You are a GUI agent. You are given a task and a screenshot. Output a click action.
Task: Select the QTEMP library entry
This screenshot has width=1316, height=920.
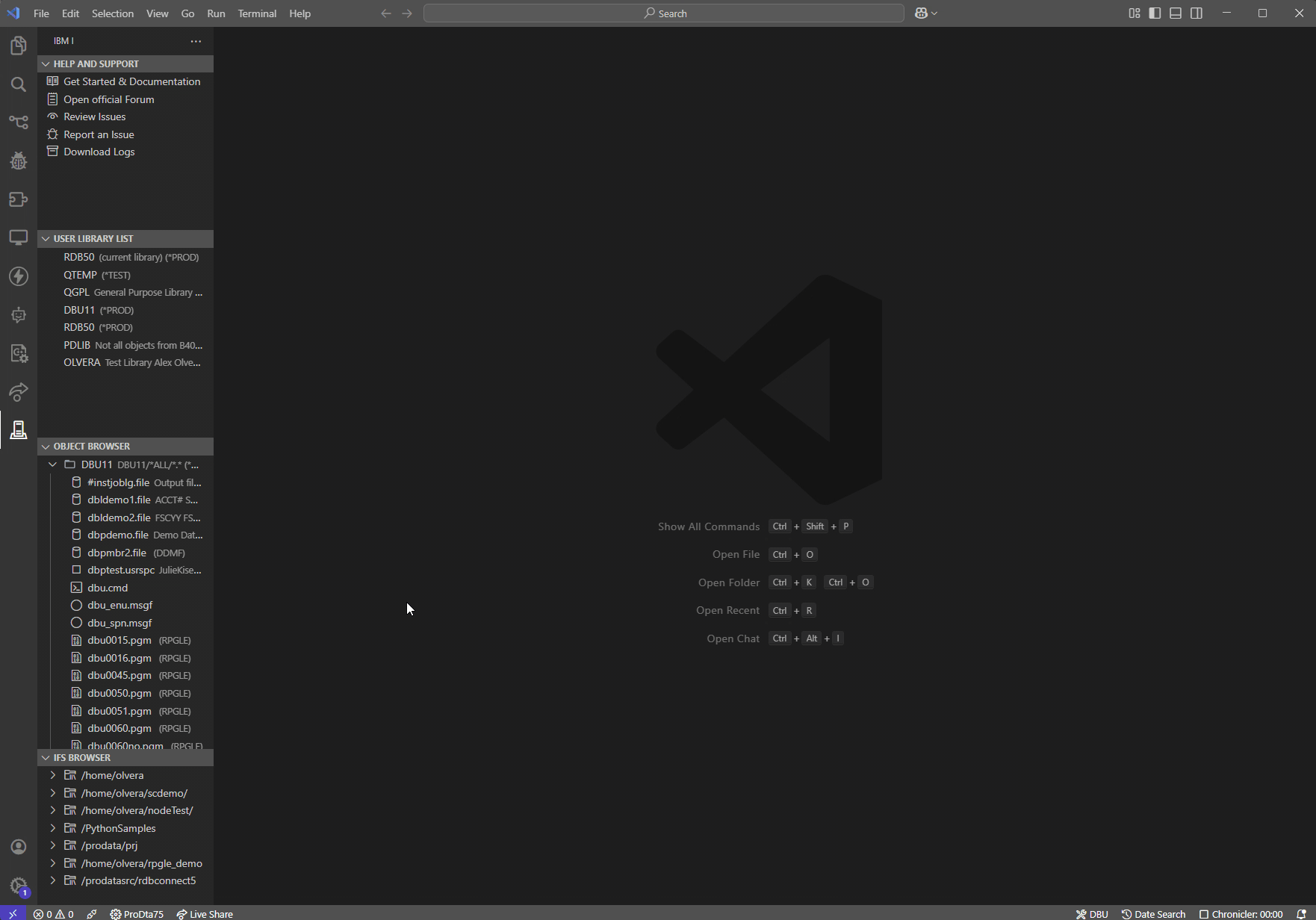click(125, 275)
